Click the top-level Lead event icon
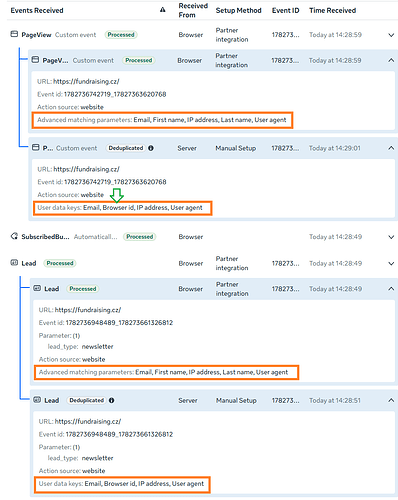Screen dimensions: 398x500 point(14,263)
